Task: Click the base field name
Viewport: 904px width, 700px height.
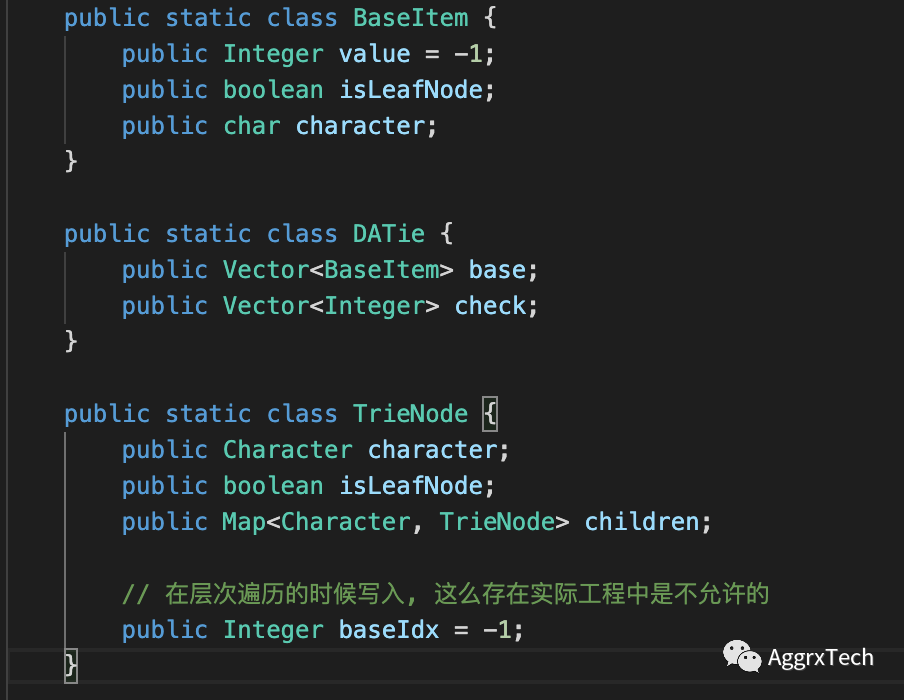Action: click(x=498, y=269)
